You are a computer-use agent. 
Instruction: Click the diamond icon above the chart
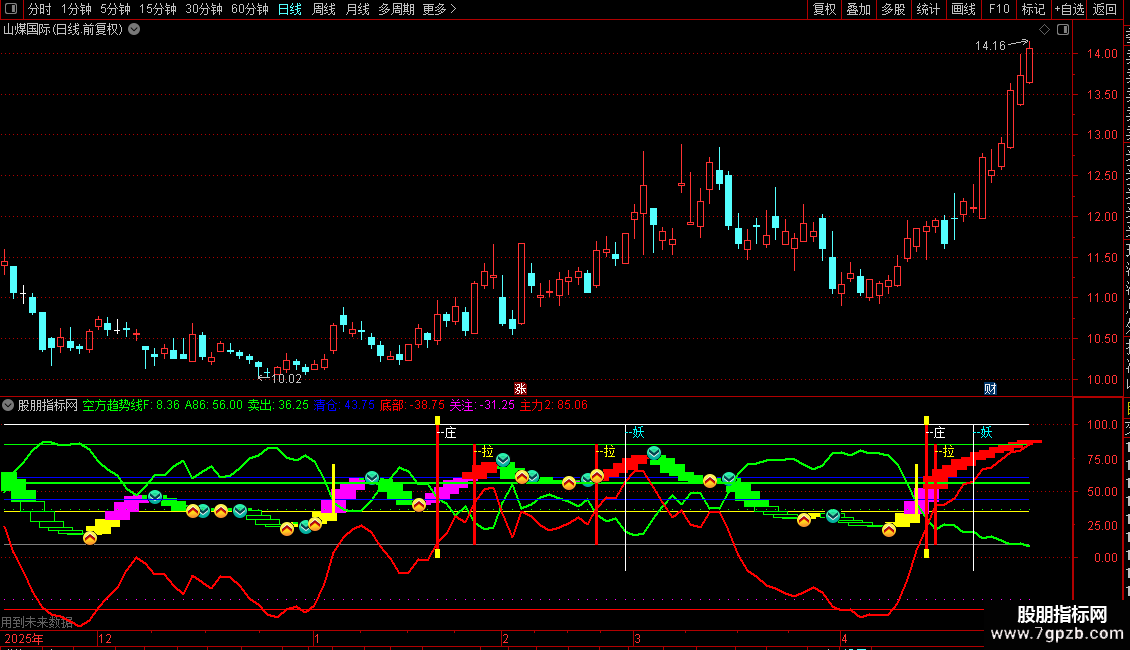[1044, 30]
